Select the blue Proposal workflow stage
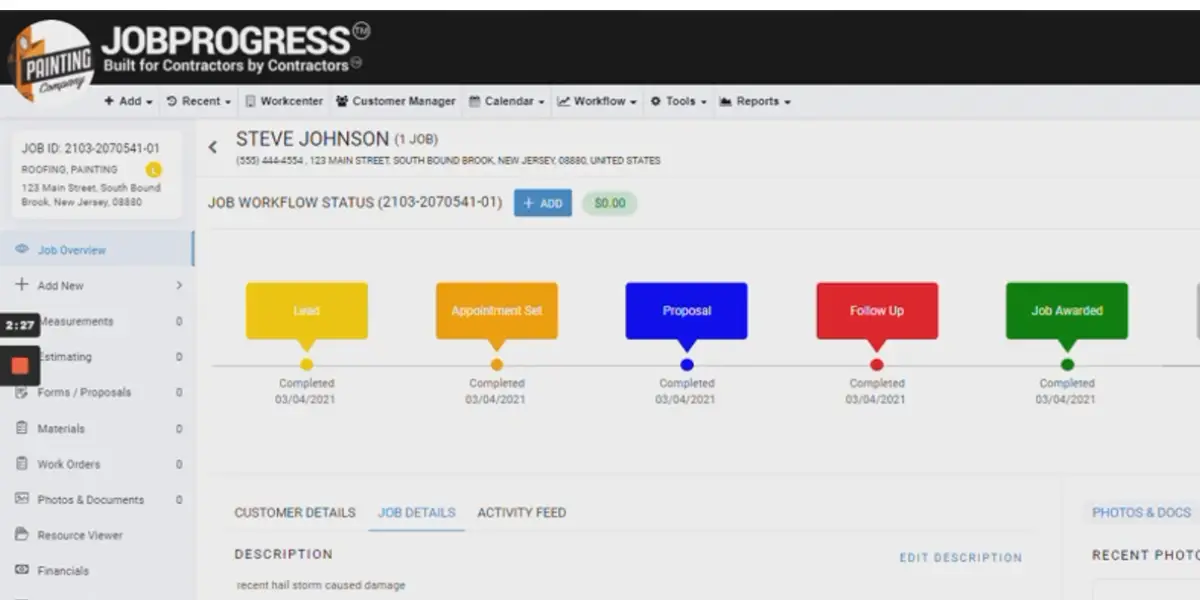The width and height of the screenshot is (1200, 600). coord(687,311)
